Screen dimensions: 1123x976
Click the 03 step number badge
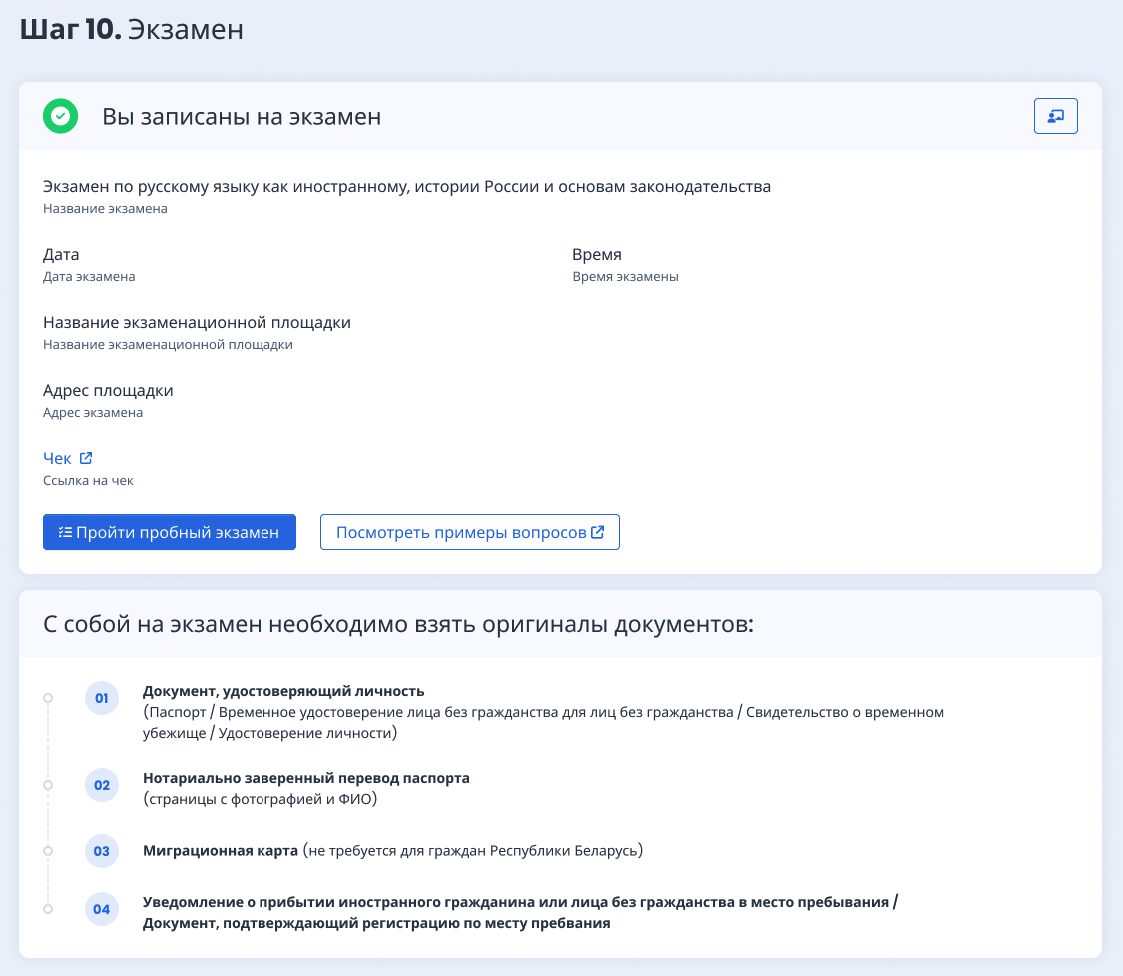point(102,852)
